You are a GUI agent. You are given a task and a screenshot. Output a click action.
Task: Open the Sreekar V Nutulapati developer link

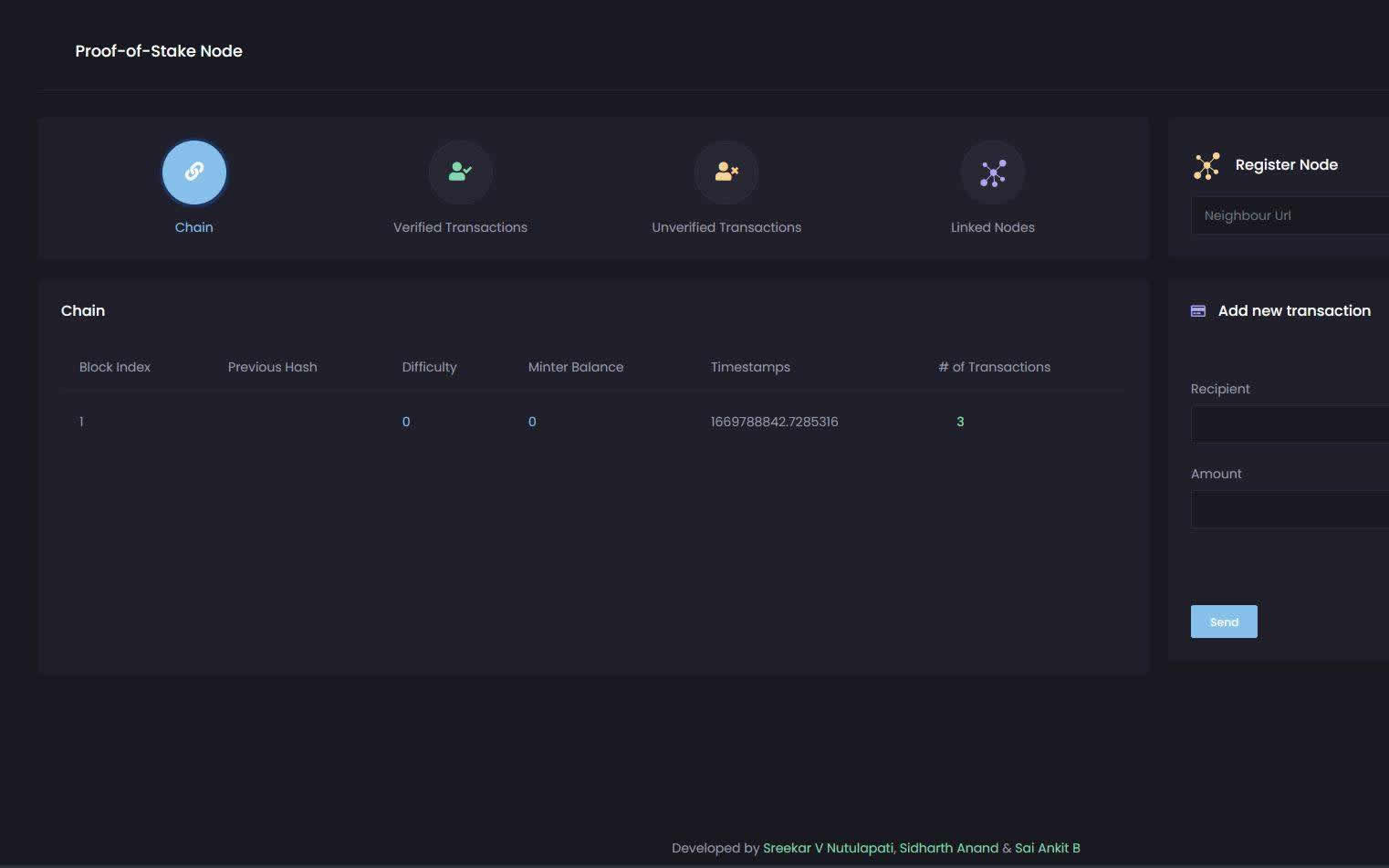(828, 848)
